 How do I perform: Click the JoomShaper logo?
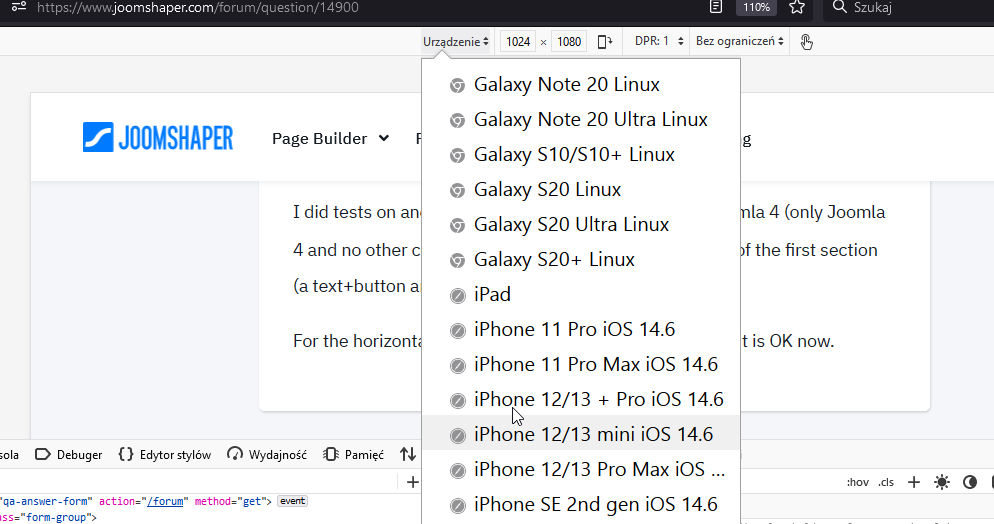pyautogui.click(x=158, y=138)
